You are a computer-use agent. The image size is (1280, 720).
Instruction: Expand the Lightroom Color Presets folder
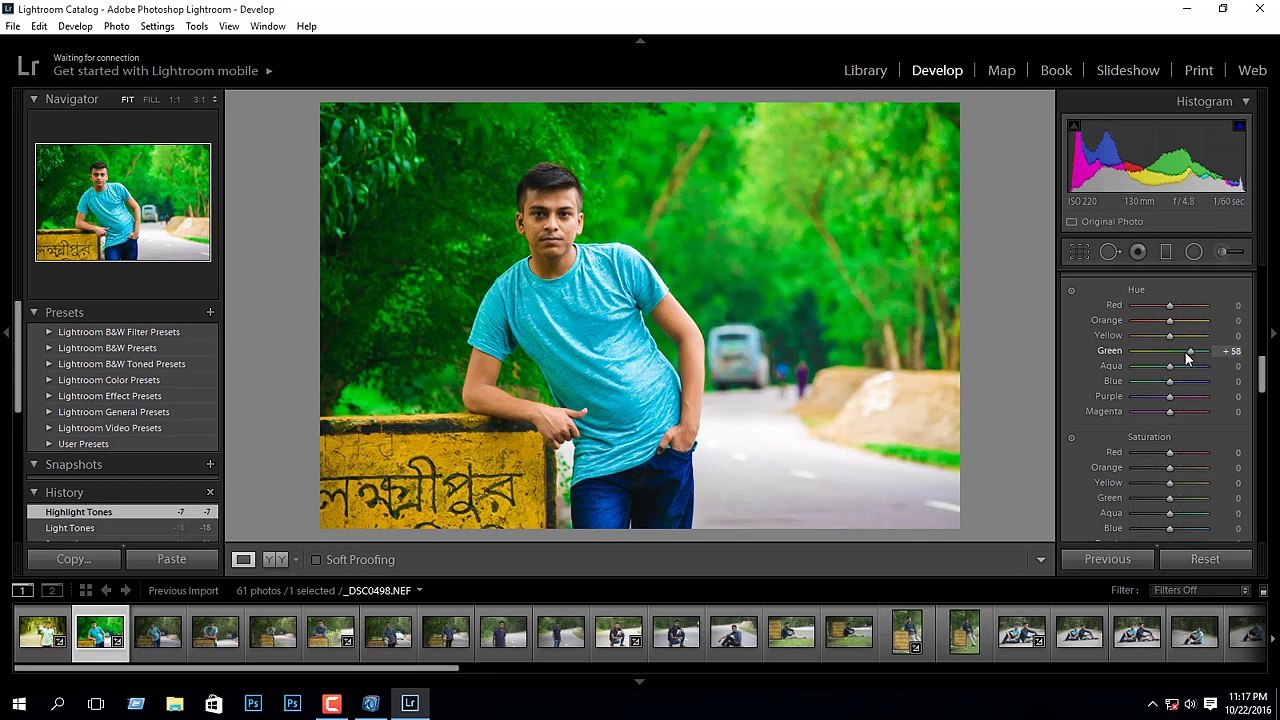click(x=49, y=380)
